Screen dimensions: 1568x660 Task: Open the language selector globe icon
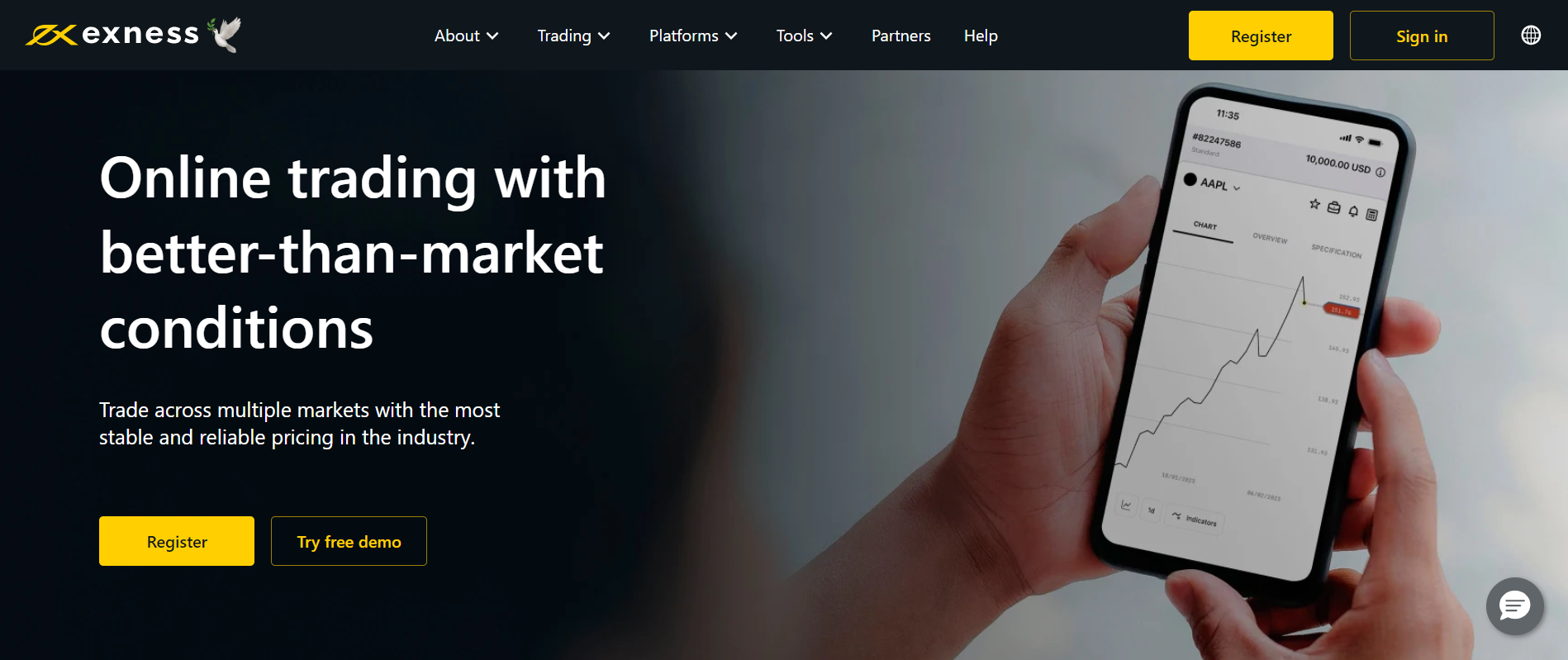1531,36
